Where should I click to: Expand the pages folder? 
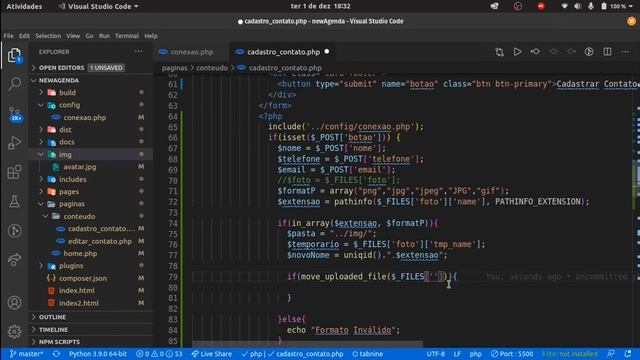69,191
